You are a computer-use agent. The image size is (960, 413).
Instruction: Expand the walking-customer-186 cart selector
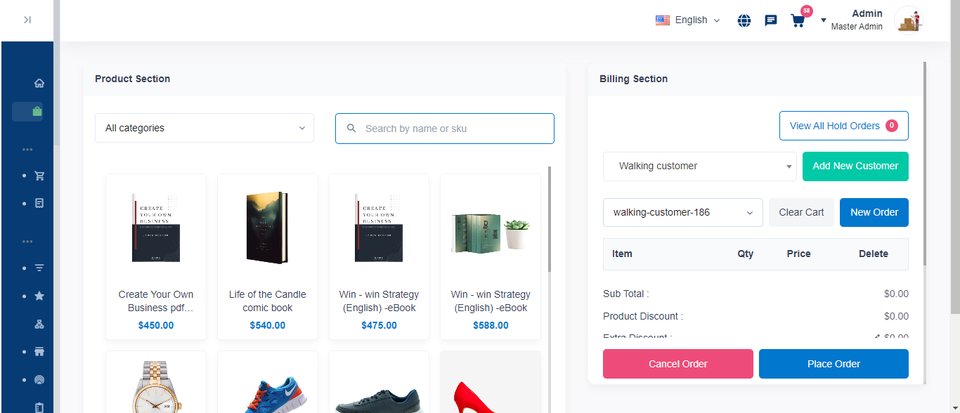coord(683,212)
